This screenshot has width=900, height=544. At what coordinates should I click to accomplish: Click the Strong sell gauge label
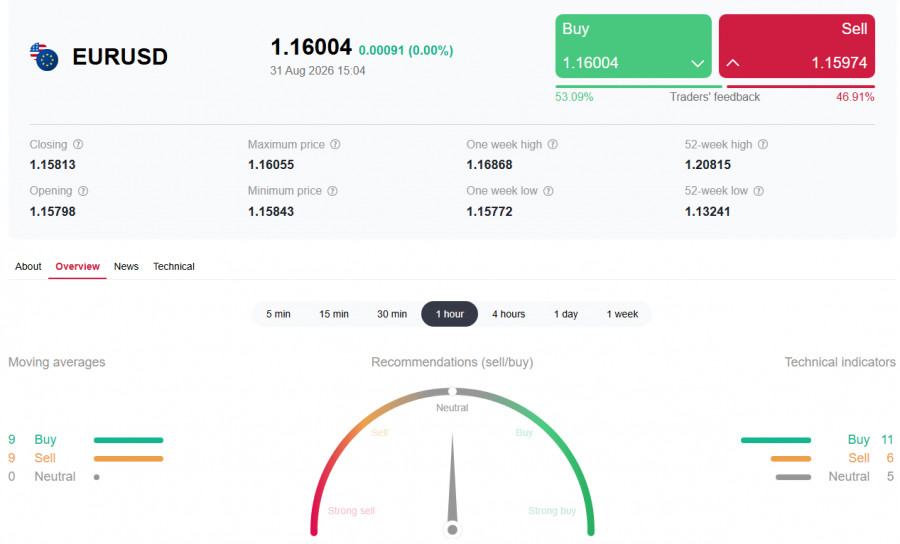(x=351, y=511)
